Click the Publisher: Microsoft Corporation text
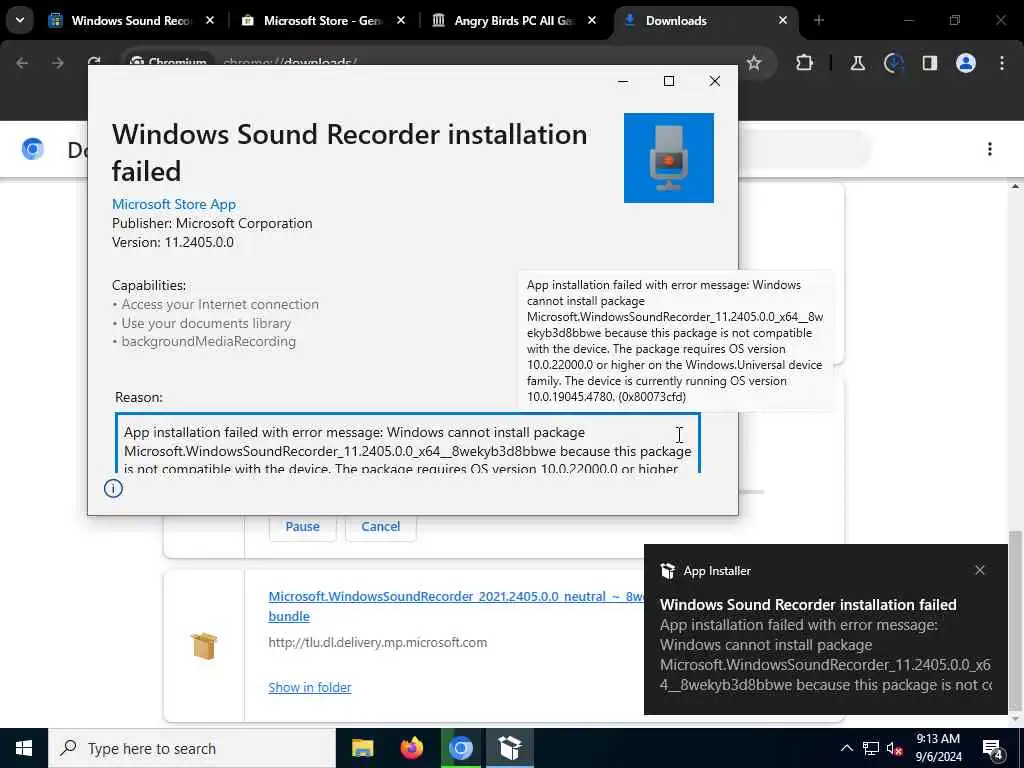The height and width of the screenshot is (768, 1024). (212, 223)
